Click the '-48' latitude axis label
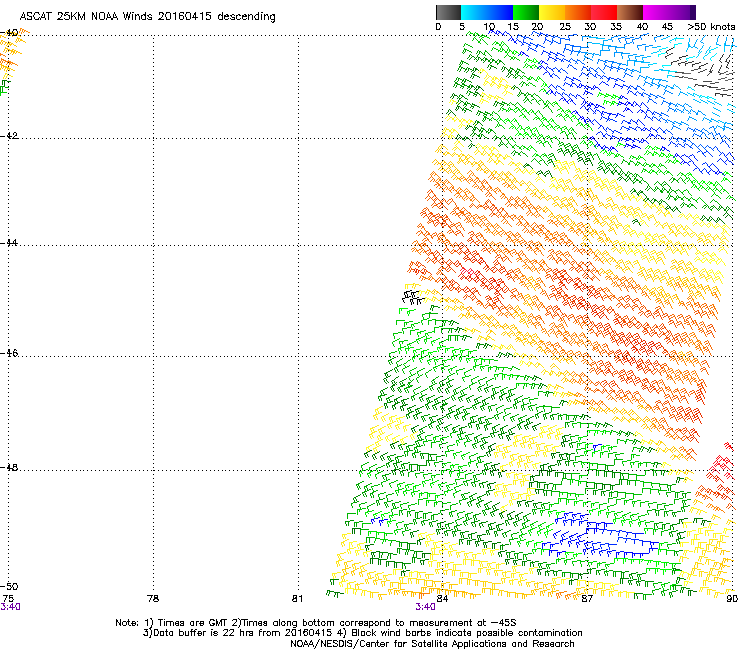This screenshot has height=650, width=740. coord(9,467)
